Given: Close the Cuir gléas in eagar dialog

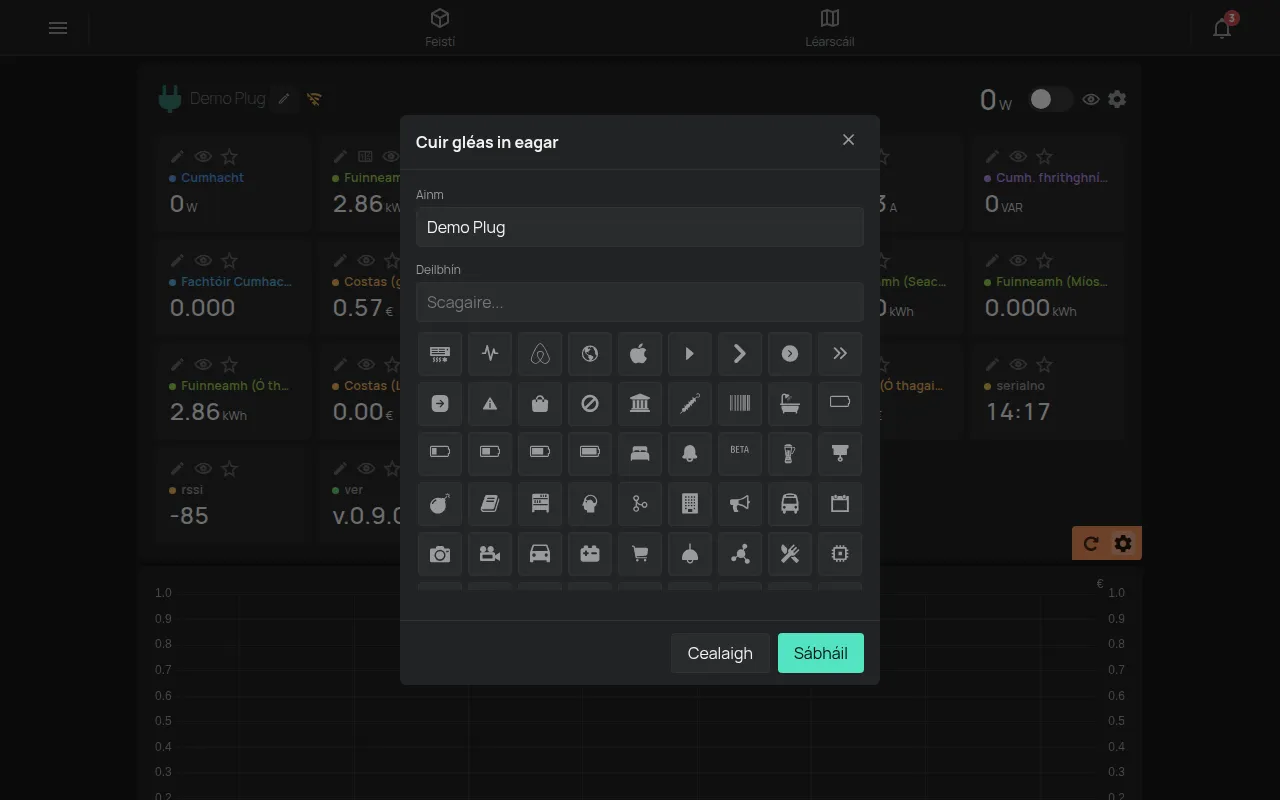Looking at the screenshot, I should 848,140.
